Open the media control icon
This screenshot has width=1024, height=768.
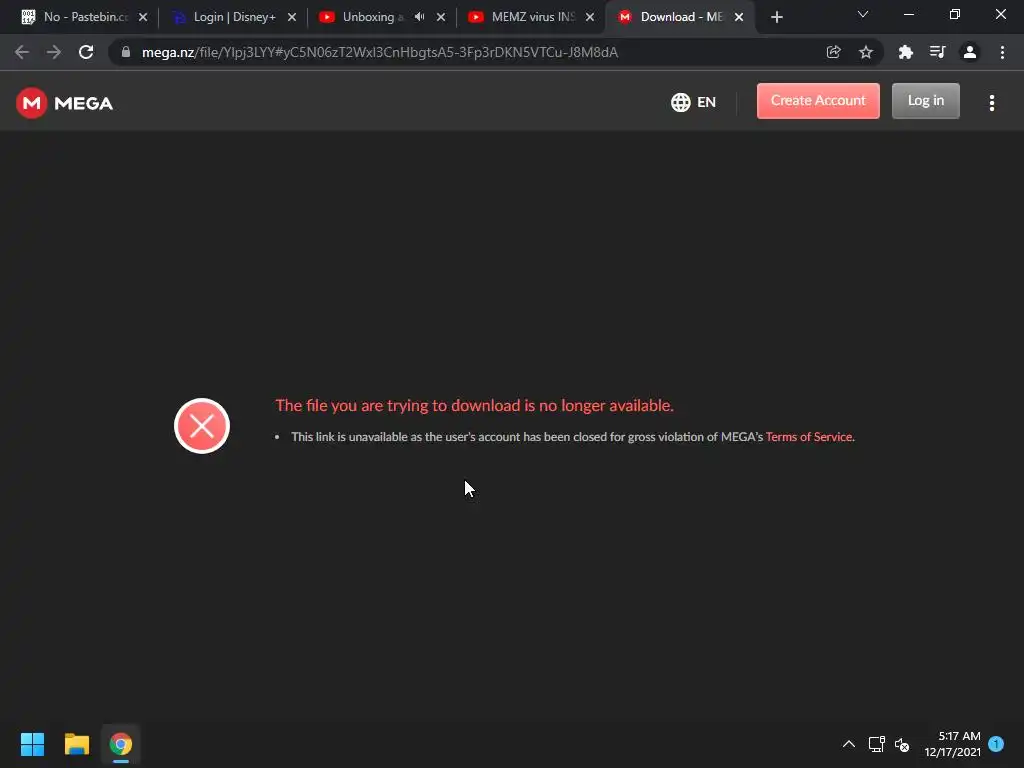coord(937,52)
